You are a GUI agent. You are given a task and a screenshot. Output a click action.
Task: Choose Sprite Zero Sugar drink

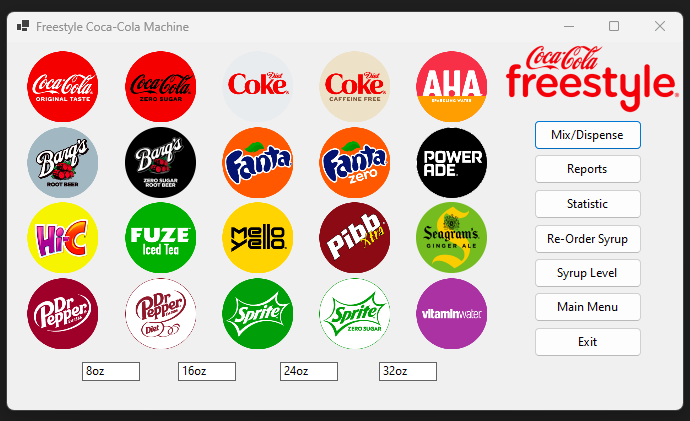(x=355, y=313)
